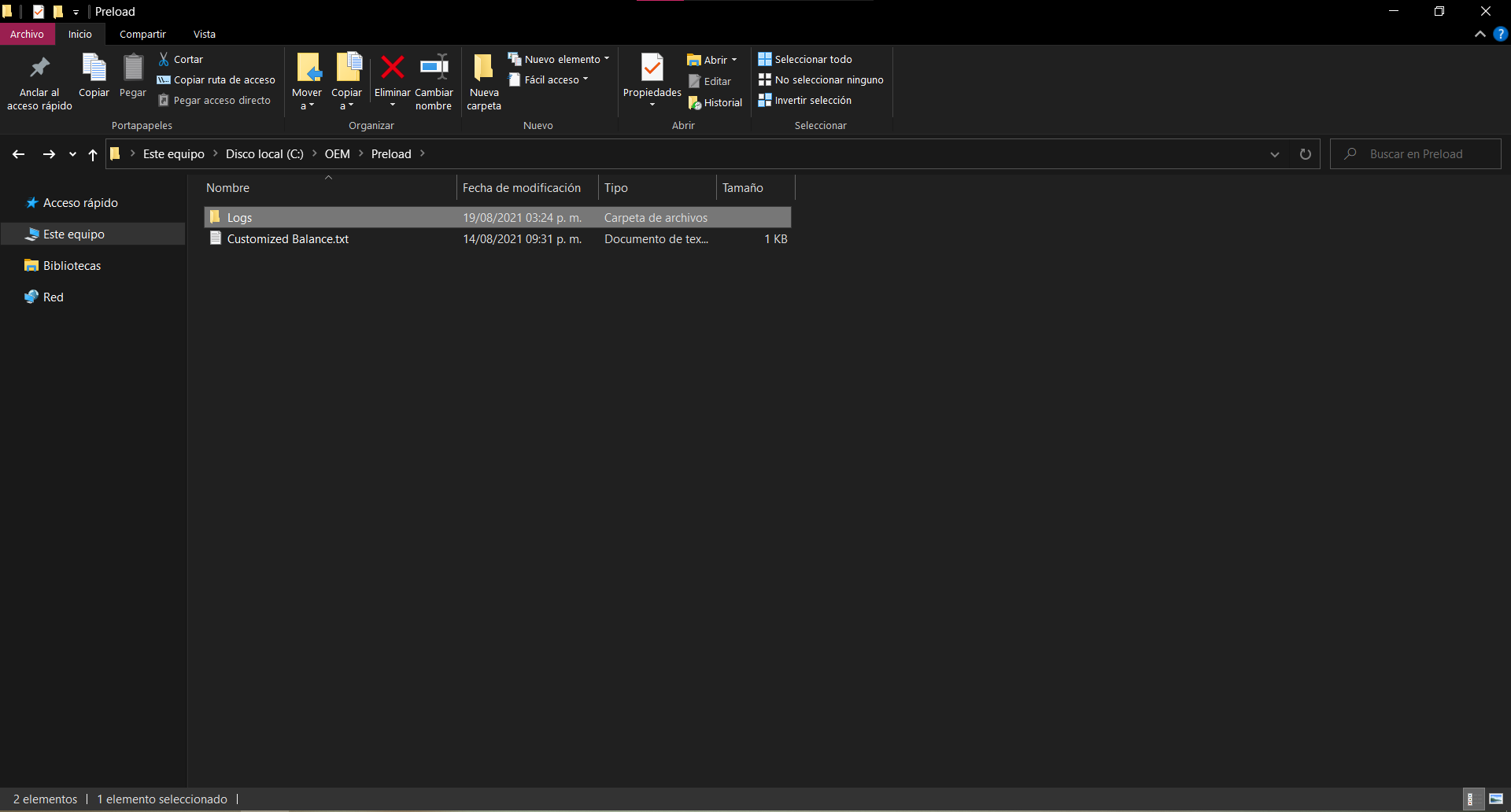The image size is (1511, 812).
Task: Select Acceso rápido in navigation pane
Action: coord(80,203)
